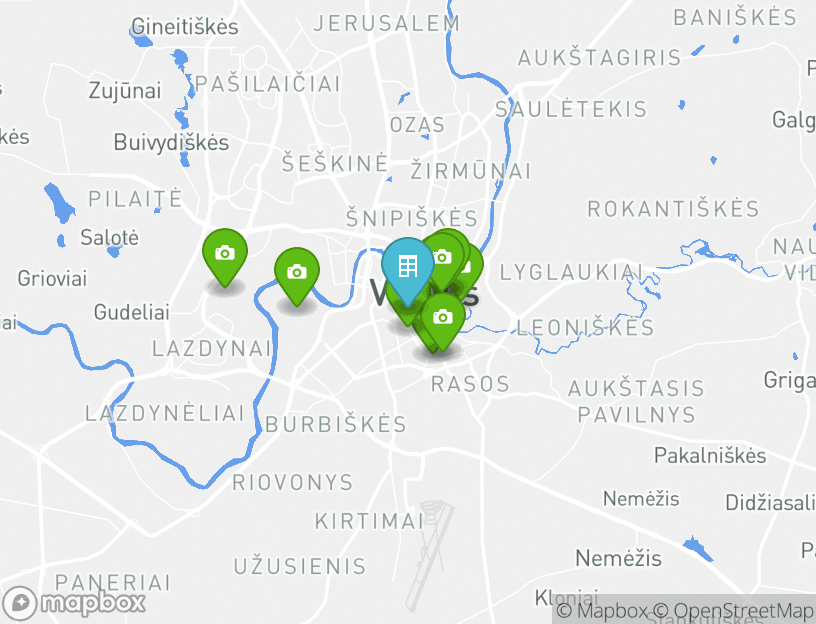Viewport: 816px width, 624px height.
Task: Open the green camera marker nearest Pilaitė
Action: pos(225,253)
